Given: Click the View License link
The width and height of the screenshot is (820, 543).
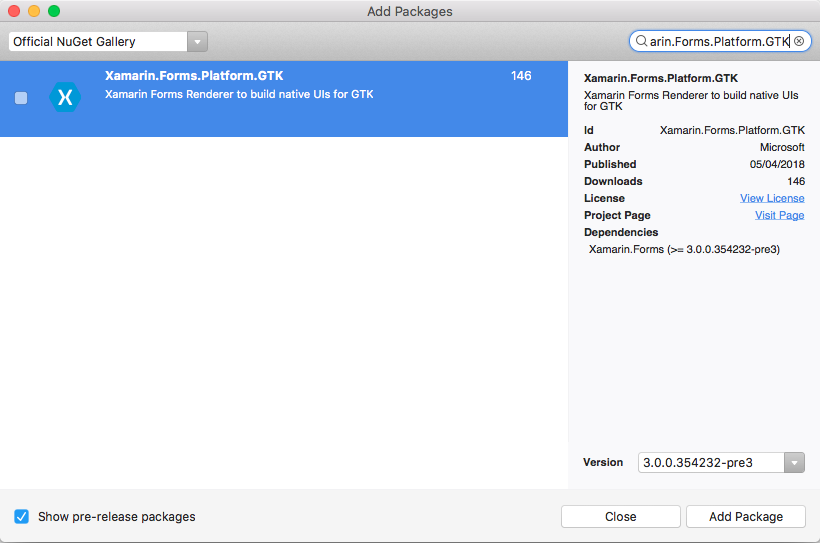Looking at the screenshot, I should tap(772, 198).
